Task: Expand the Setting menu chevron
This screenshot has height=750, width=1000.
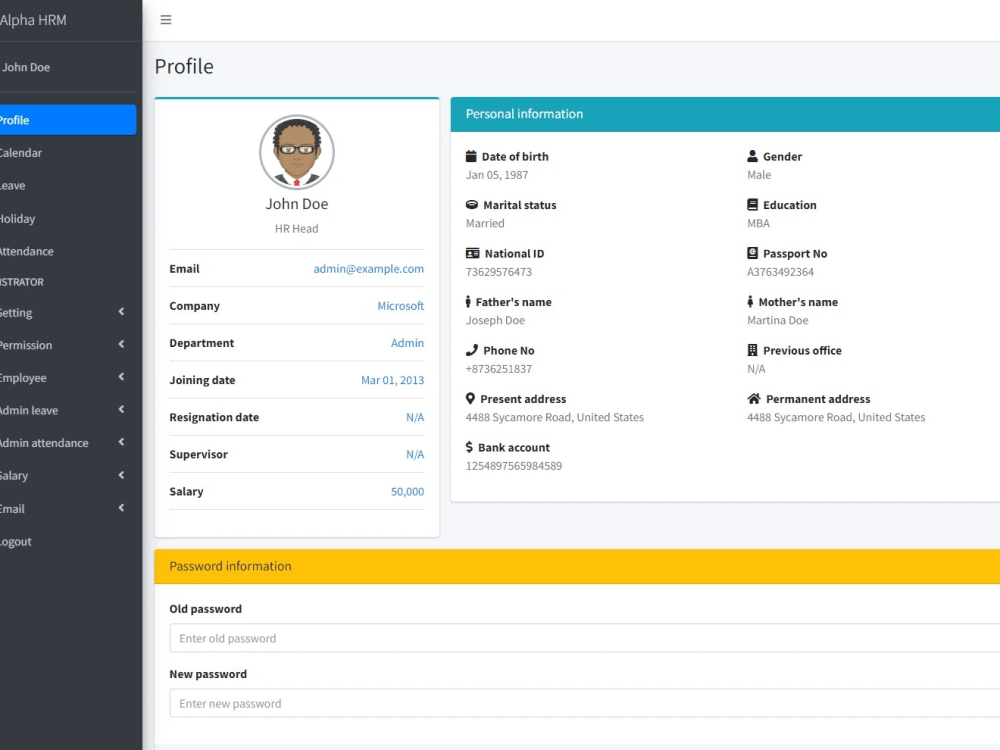Action: pos(121,312)
